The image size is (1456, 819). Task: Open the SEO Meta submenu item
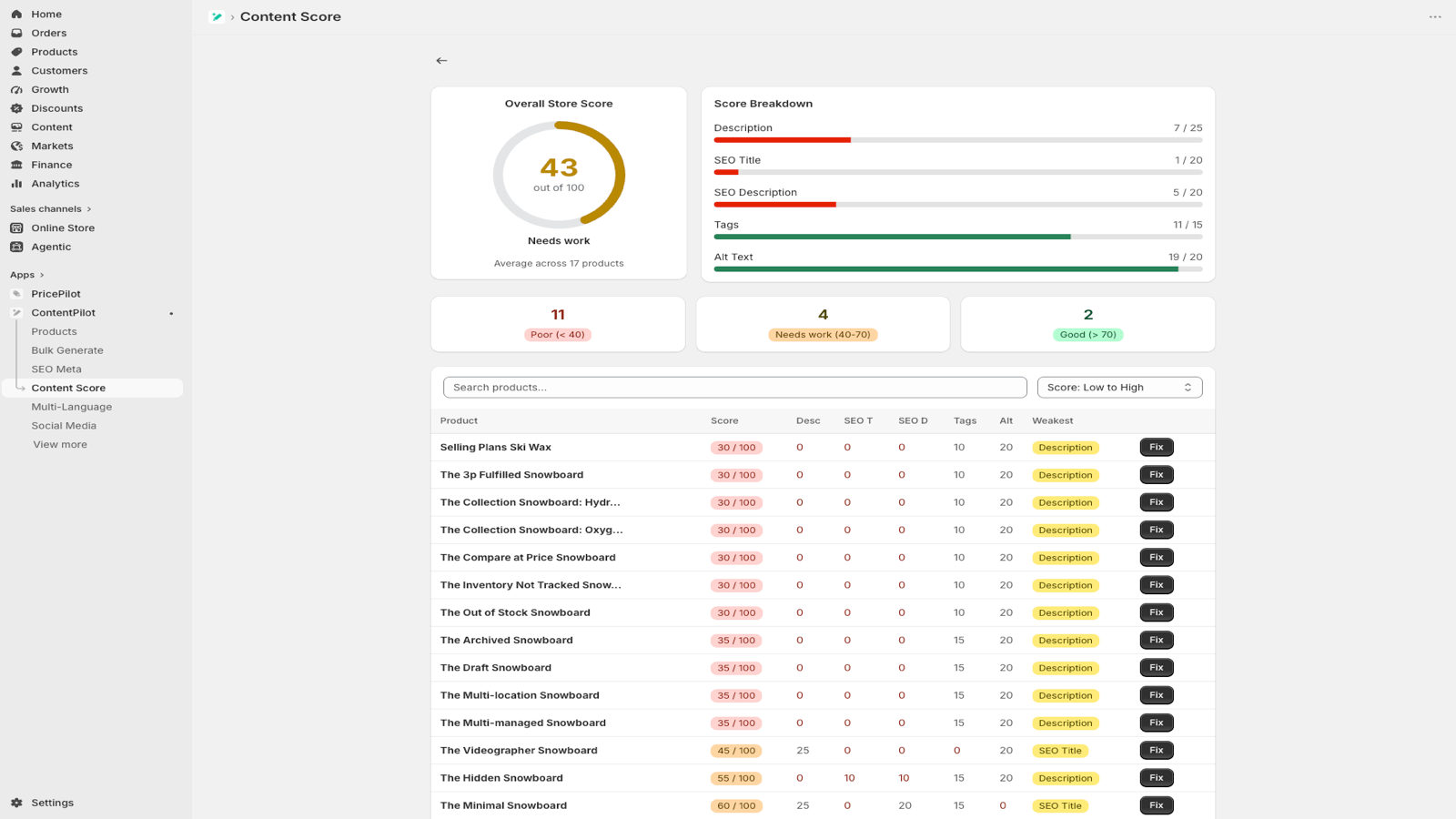pos(56,369)
